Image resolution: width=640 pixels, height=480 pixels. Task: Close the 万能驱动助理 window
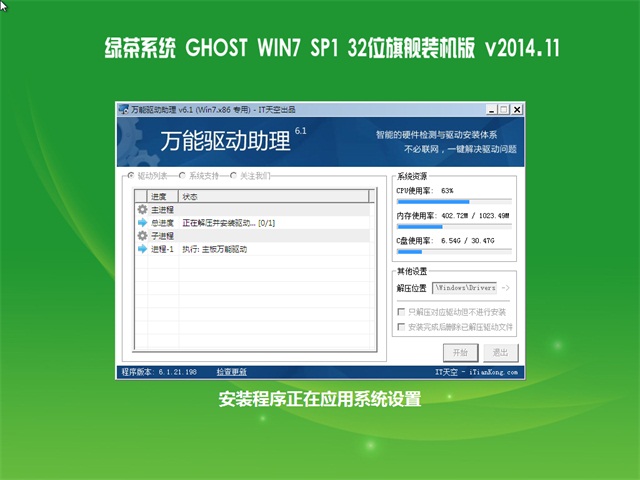517,109
